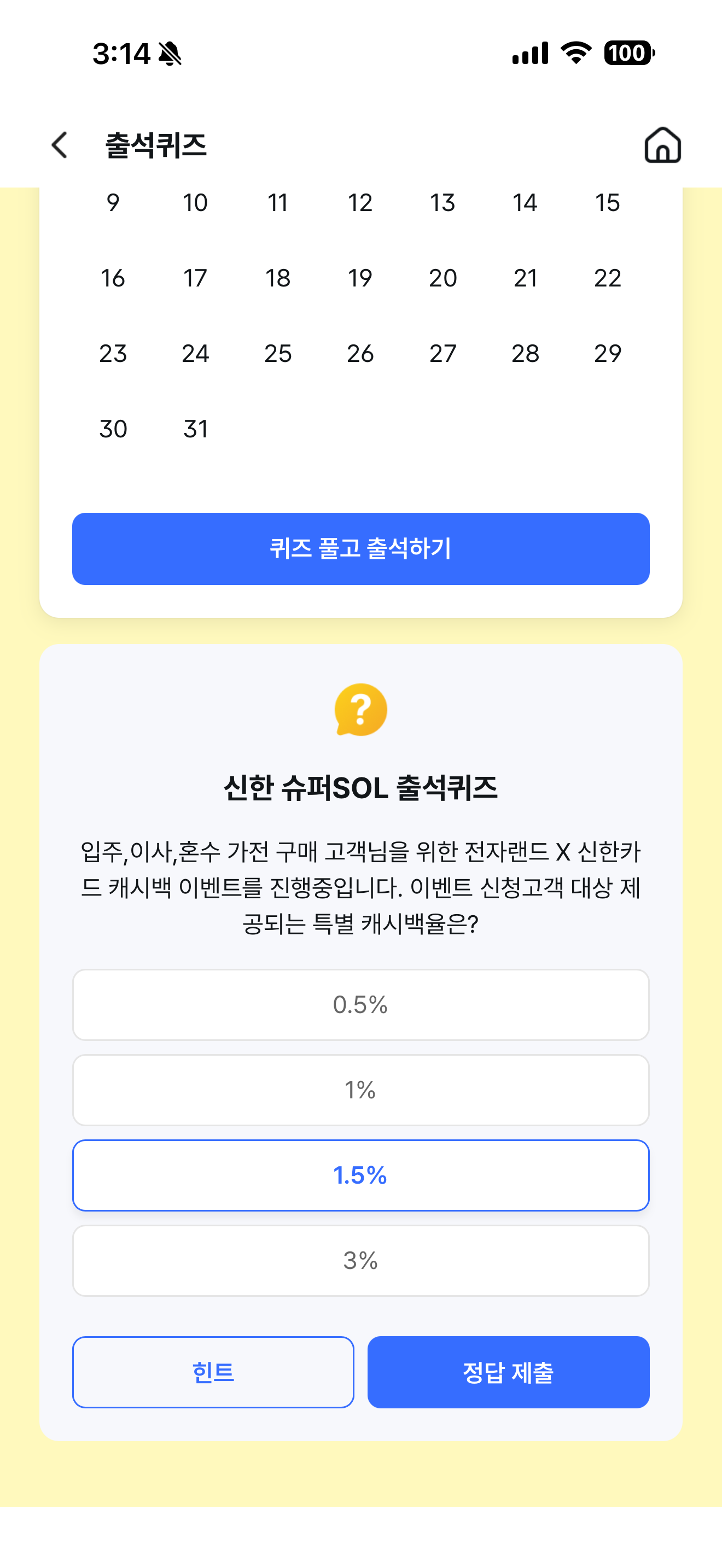Click the 퀴즈 풀고 출석하기 button
The height and width of the screenshot is (1568, 722).
pos(361,548)
